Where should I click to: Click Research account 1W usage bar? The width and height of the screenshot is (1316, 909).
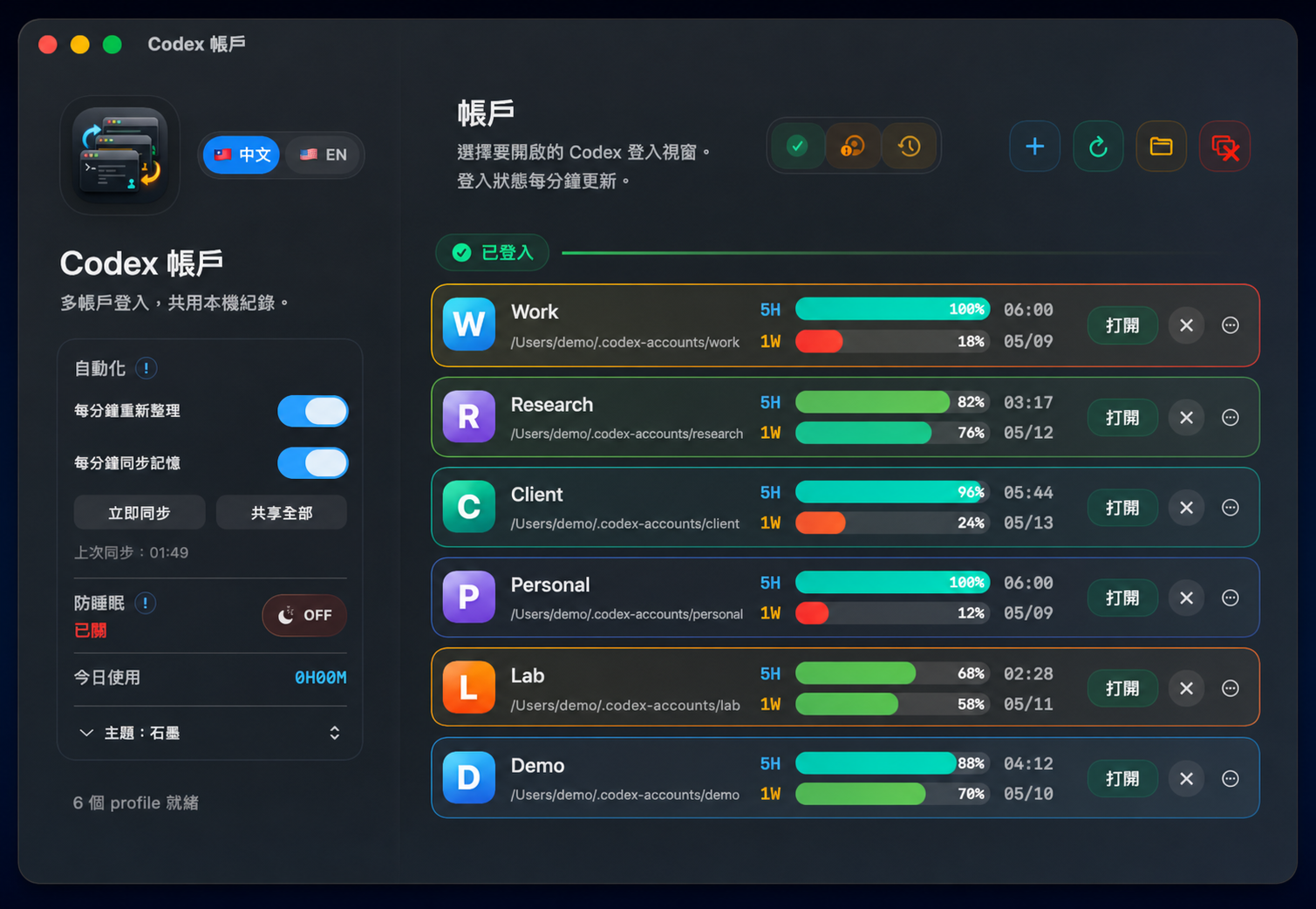[x=892, y=433]
